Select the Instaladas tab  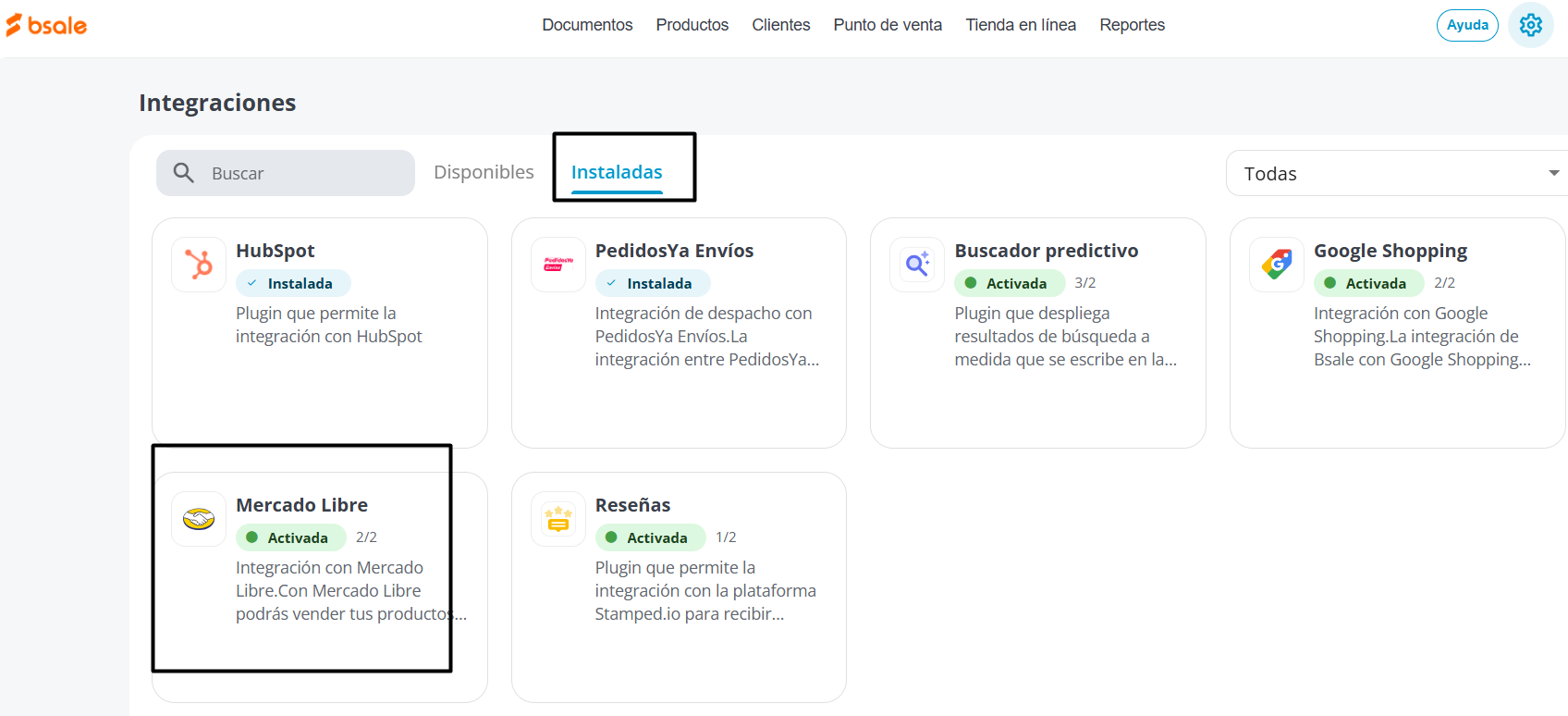coord(617,172)
